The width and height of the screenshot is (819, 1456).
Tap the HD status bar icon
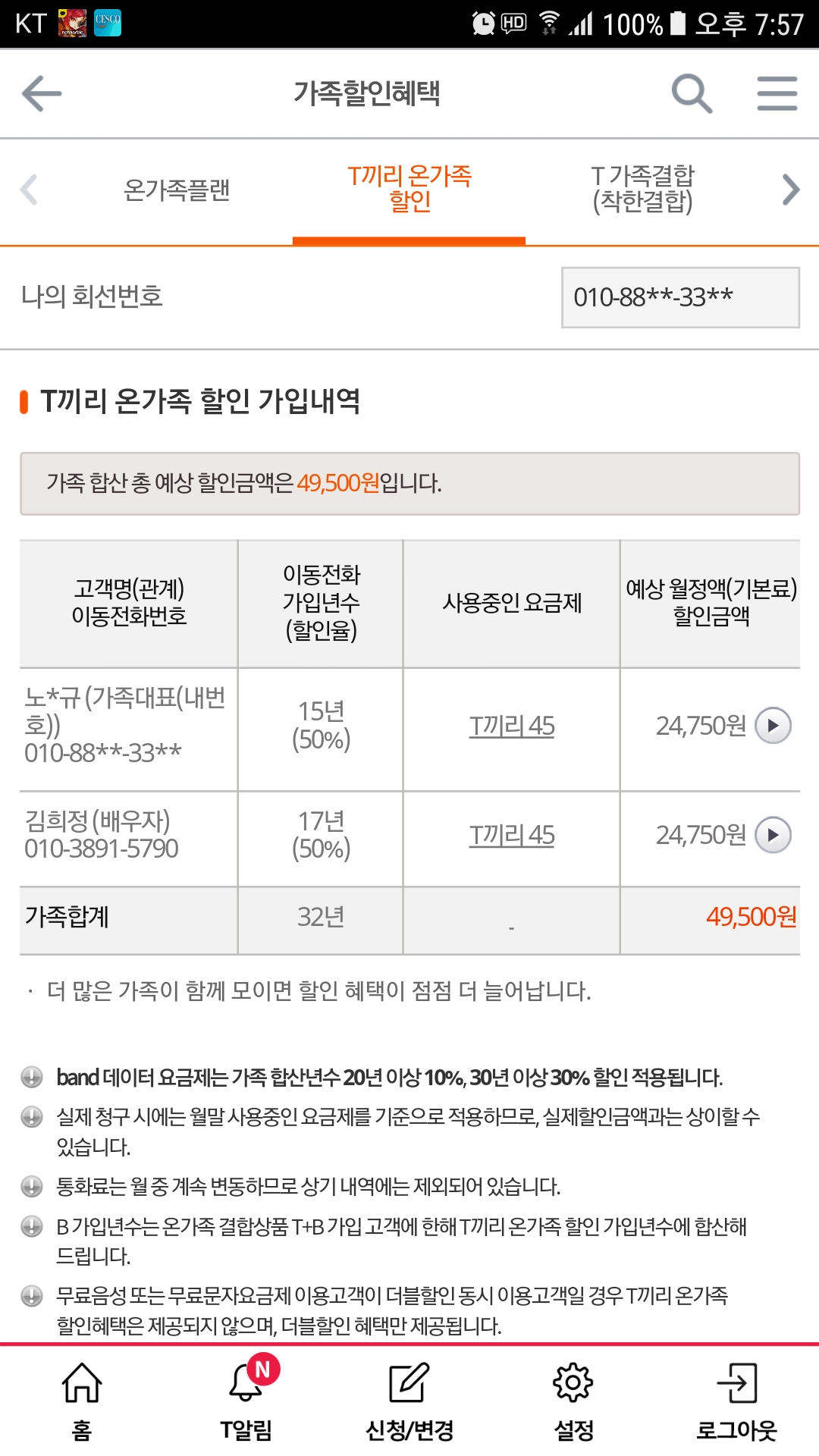point(513,23)
